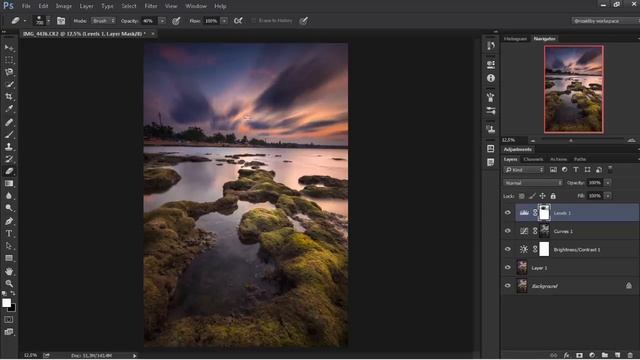Select the History Brush tool
640x360 pixels.
tap(9, 159)
